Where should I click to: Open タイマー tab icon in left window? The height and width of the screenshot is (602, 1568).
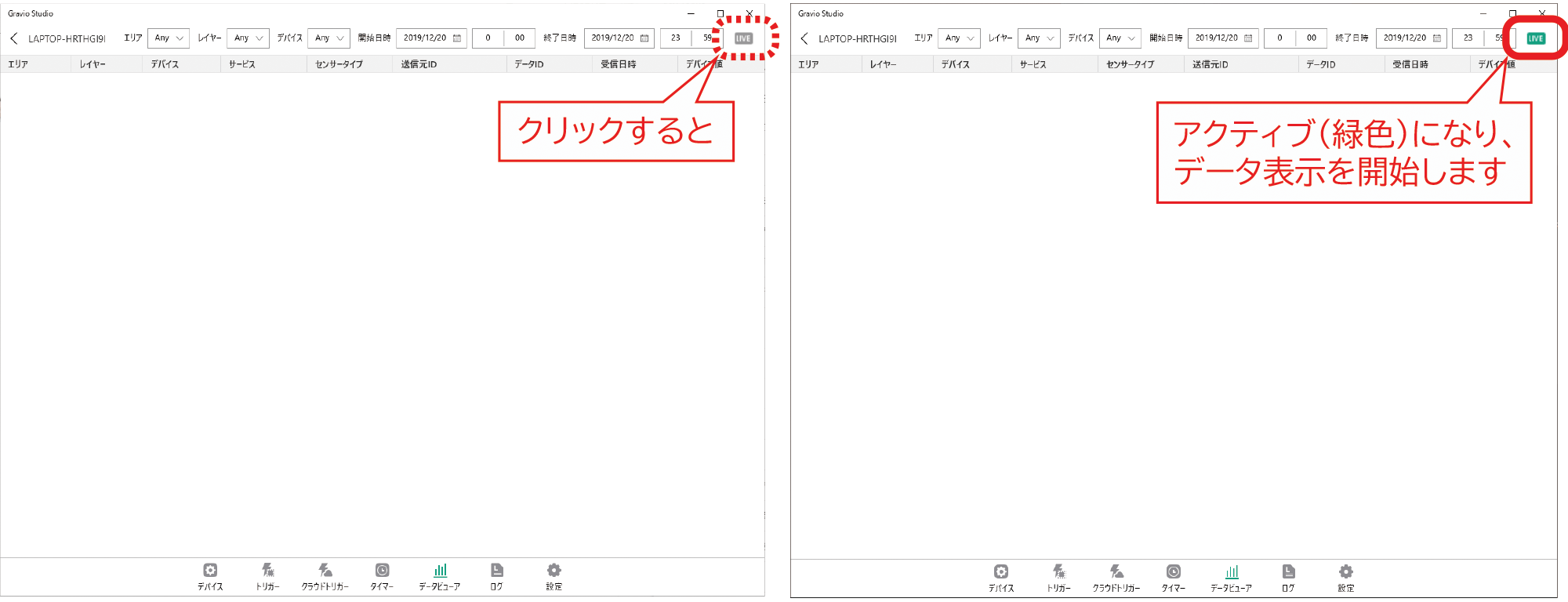(x=382, y=570)
